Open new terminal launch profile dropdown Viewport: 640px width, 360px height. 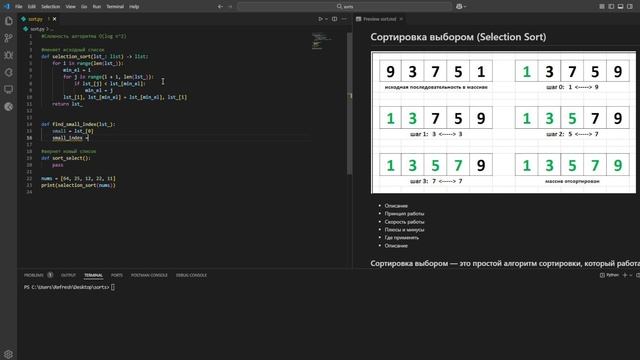(631, 275)
